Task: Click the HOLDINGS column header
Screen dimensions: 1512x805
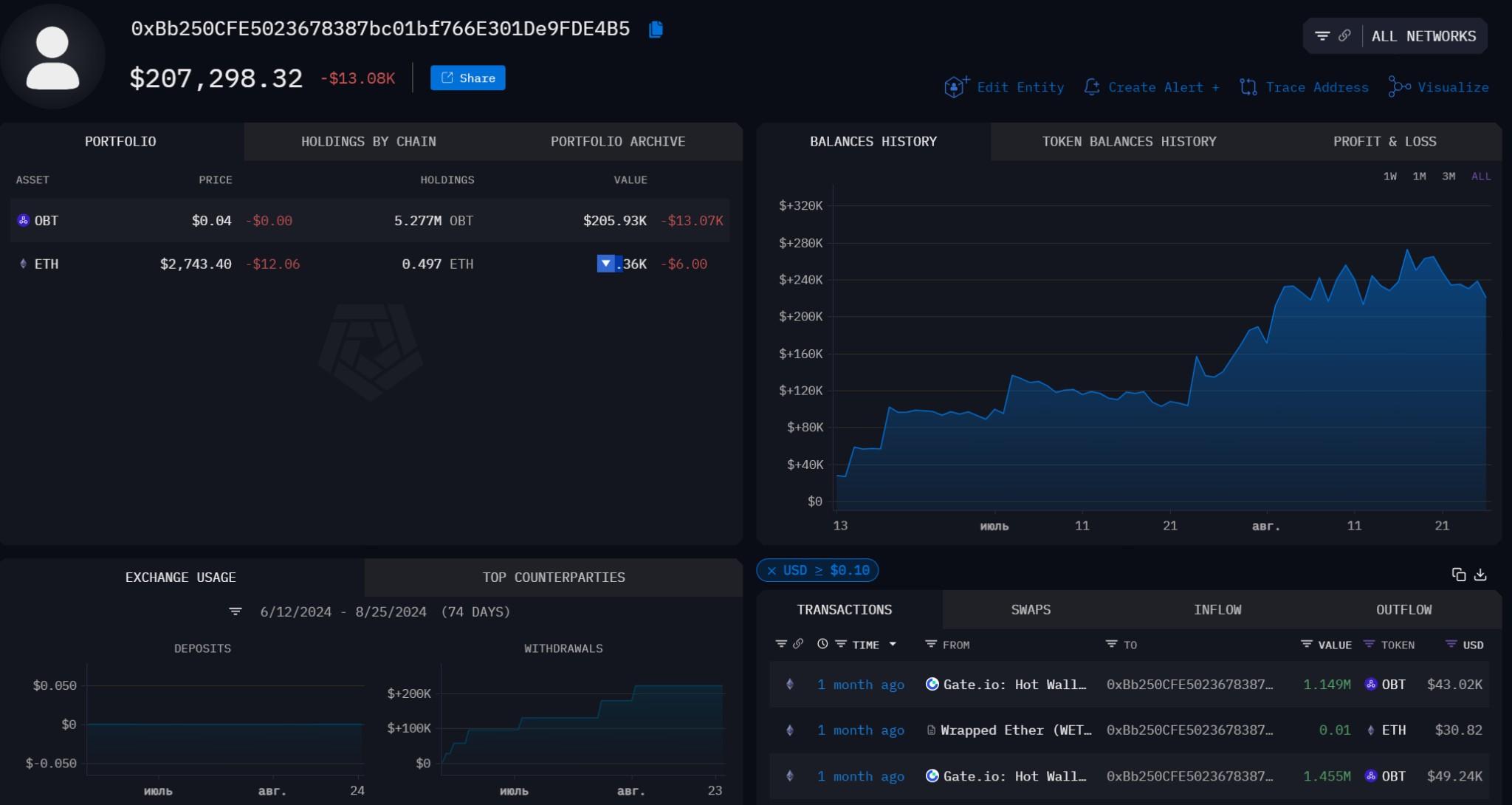Action: (x=447, y=179)
